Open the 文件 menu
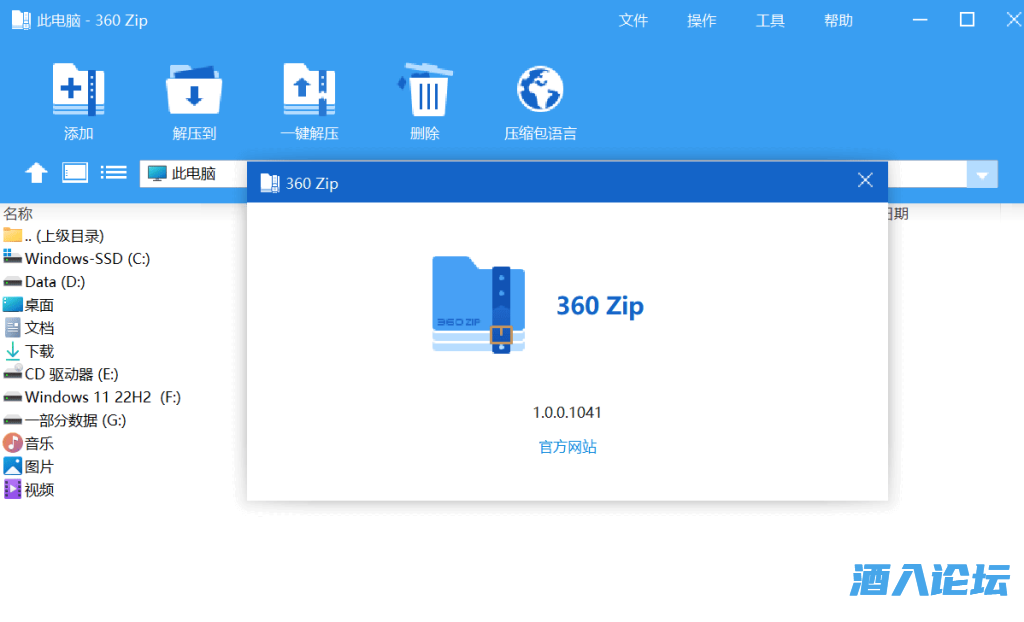The height and width of the screenshot is (622, 1024). click(x=633, y=21)
